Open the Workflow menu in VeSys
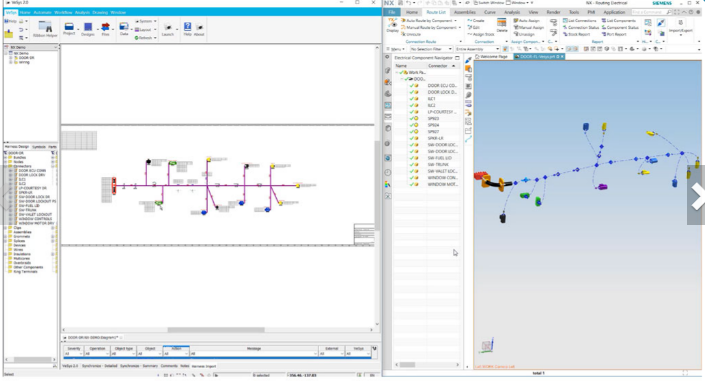The width and height of the screenshot is (705, 386). coord(63,13)
